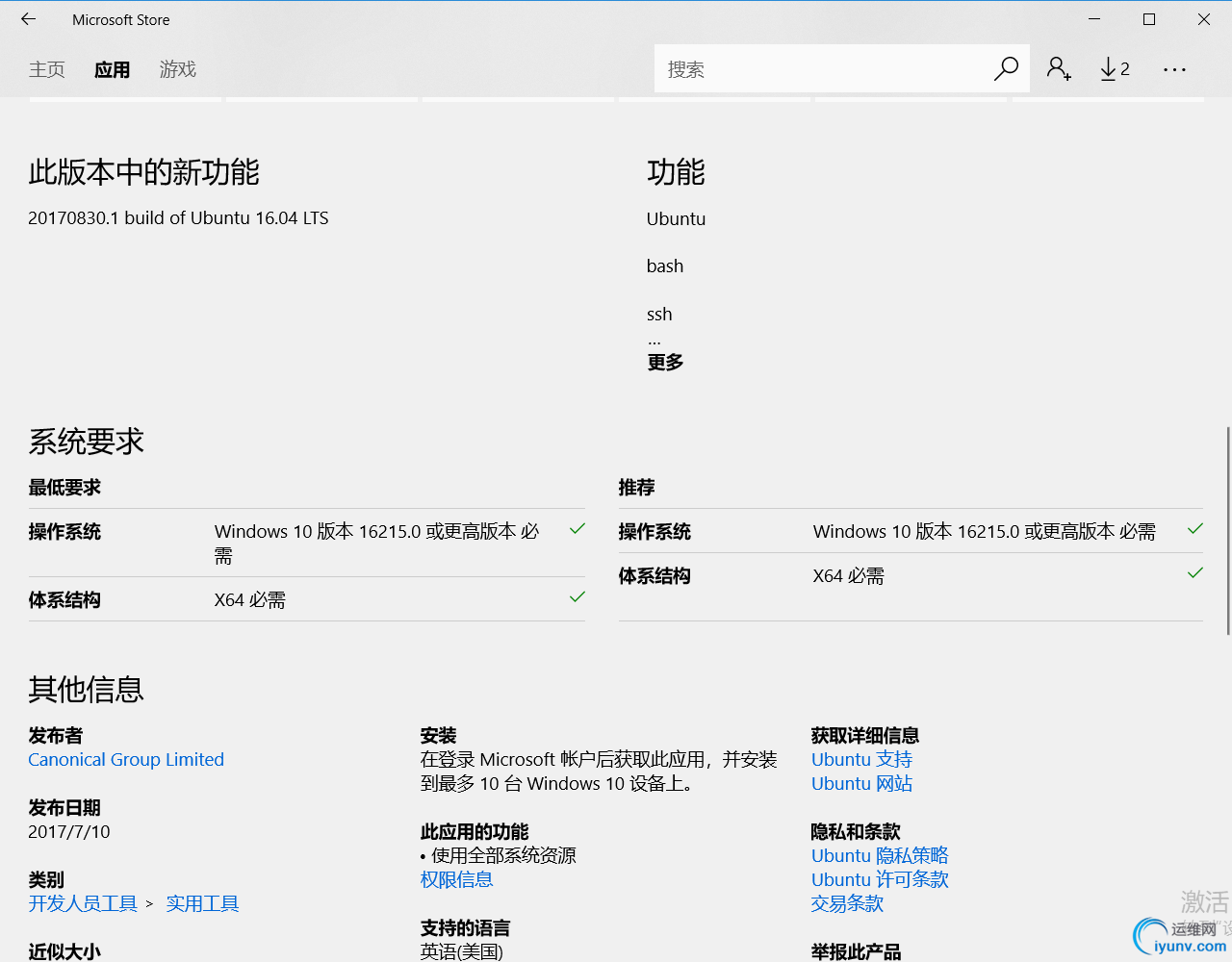The height and width of the screenshot is (962, 1232).
Task: Open the Ubuntu 许可条款 link
Action: pos(880,879)
